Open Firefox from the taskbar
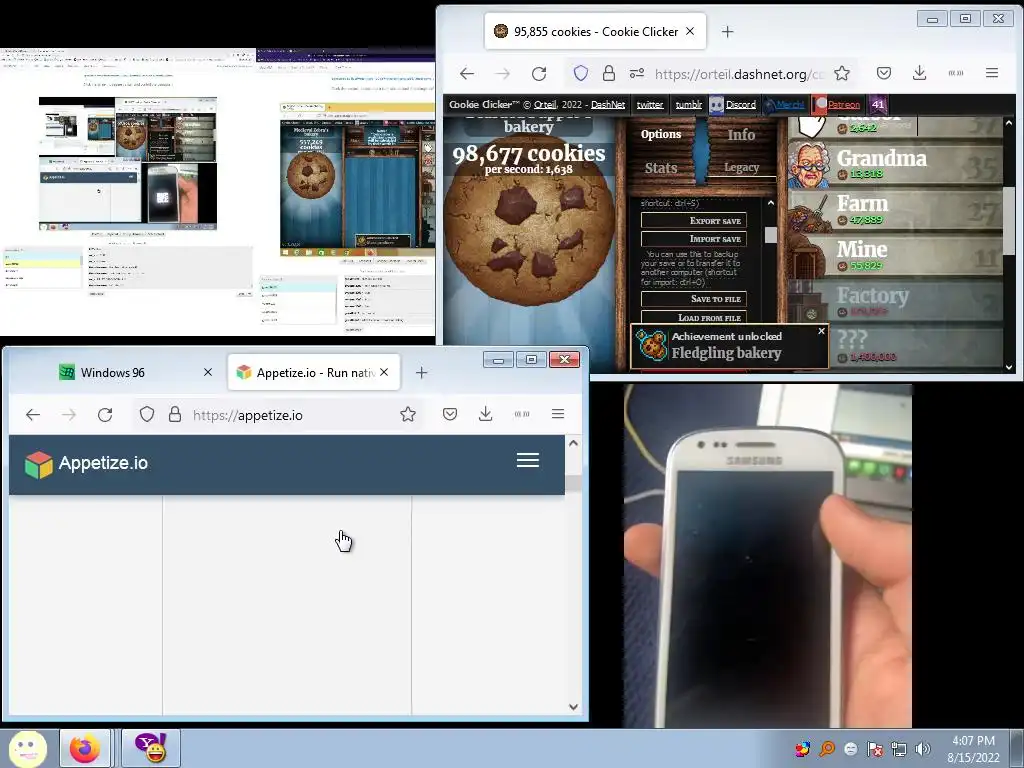 coord(85,748)
